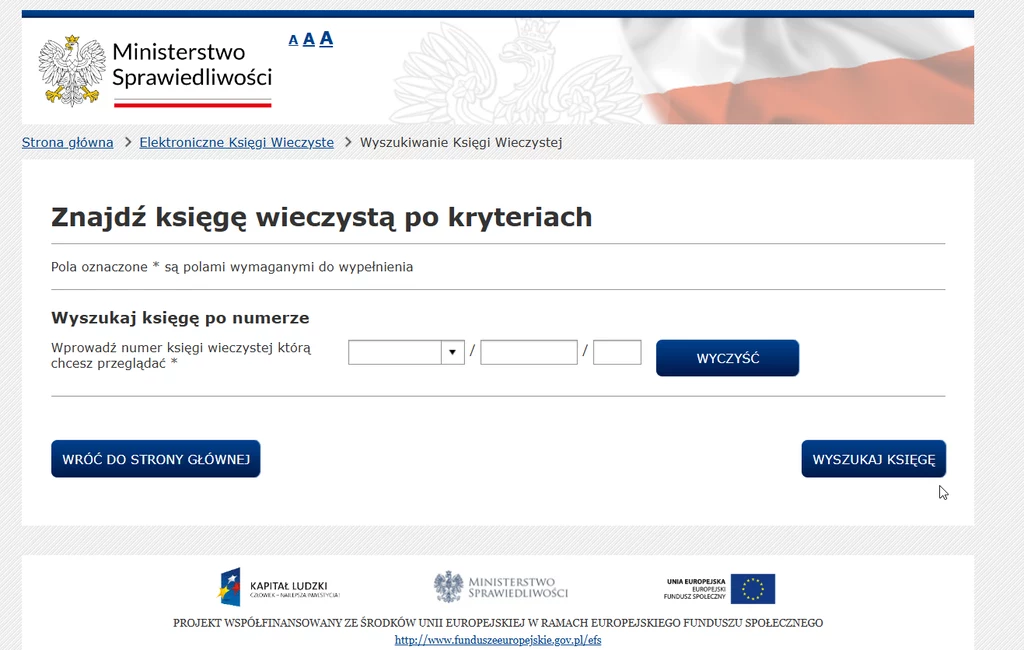Open the funduszeeuropejskie.gov.pl/efs link
Image resolution: width=1024 pixels, height=650 pixels.
pos(498,640)
